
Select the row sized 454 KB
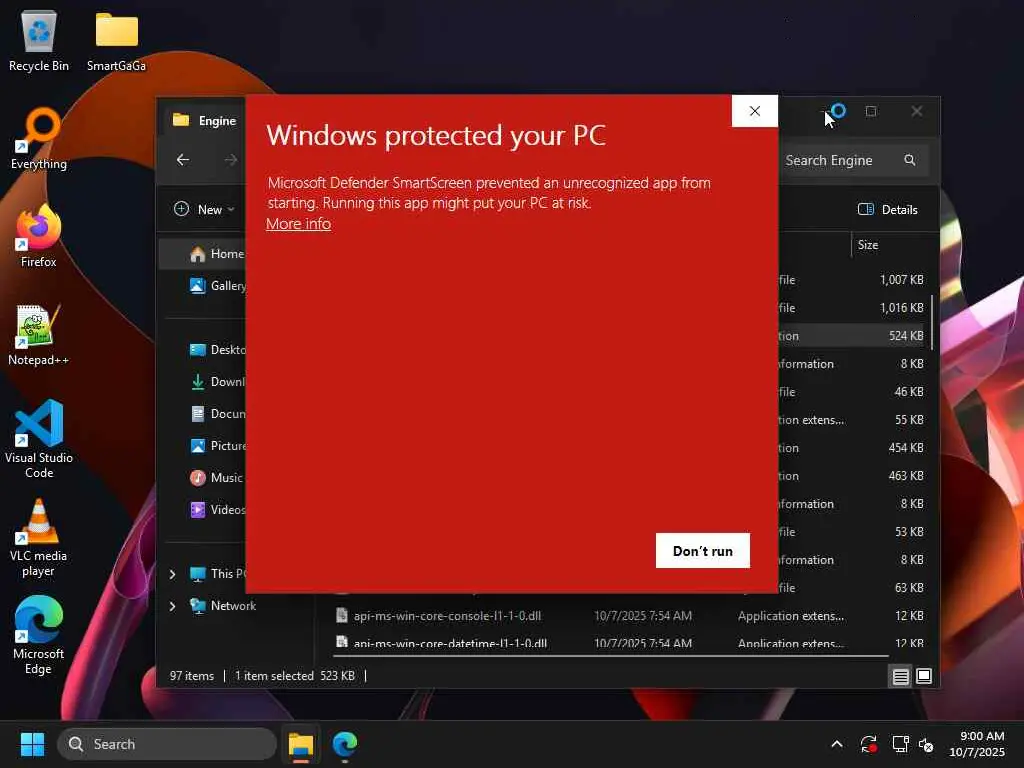pos(852,448)
